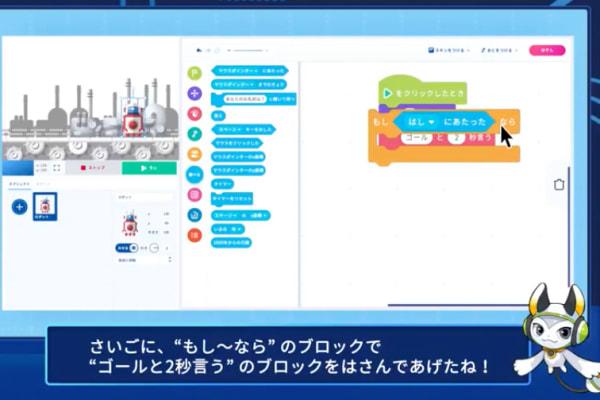The image size is (600, 400).
Task: Click the redo arrow in top toolbar
Action: (x=208, y=50)
